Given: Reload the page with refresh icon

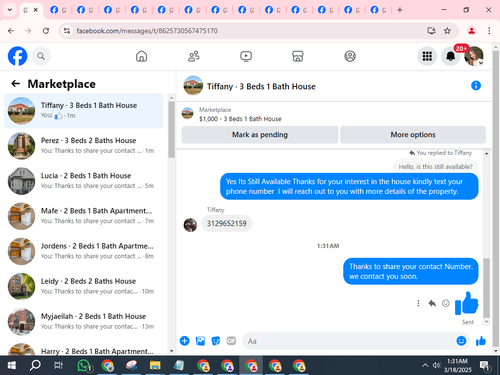Looking at the screenshot, I should (x=46, y=31).
